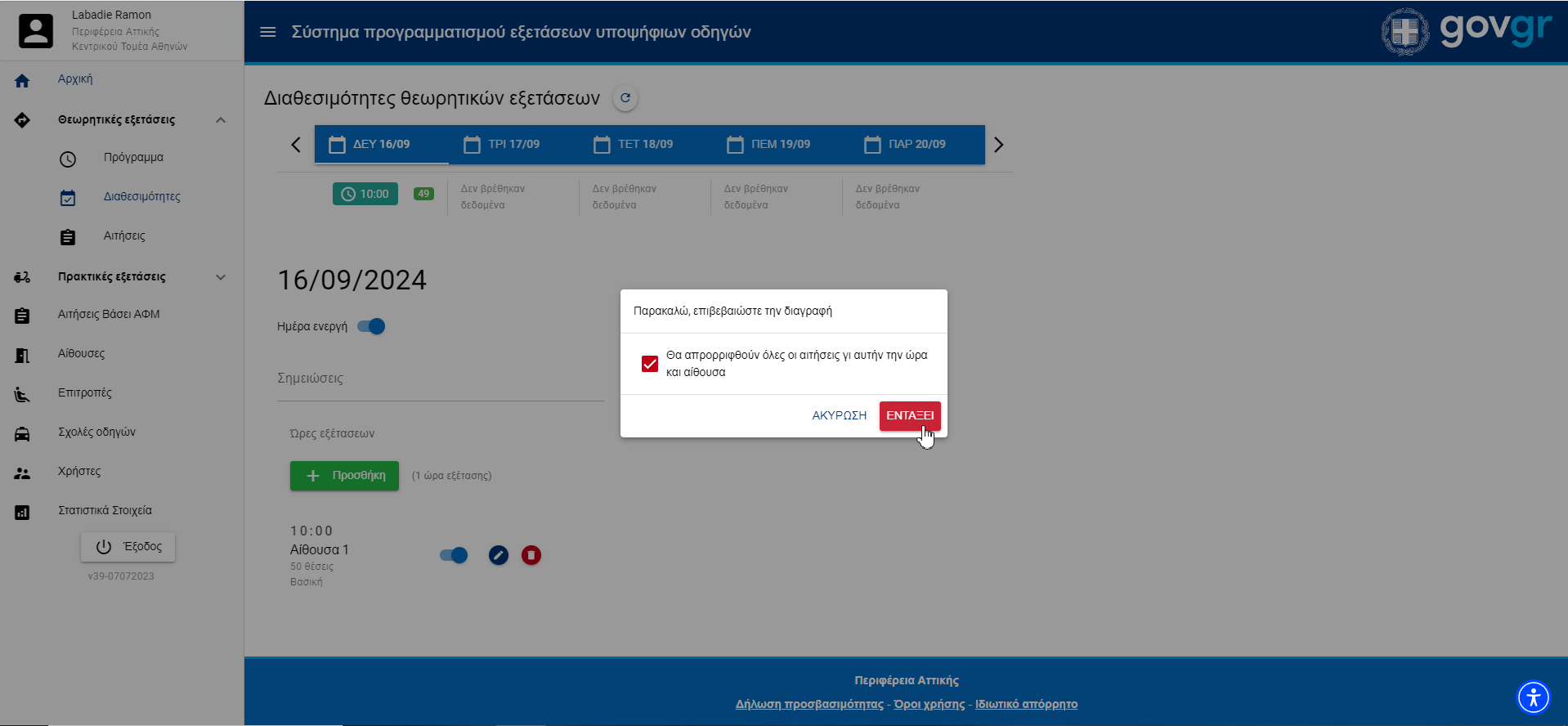Viewport: 1568px width, 726px height.
Task: Expand the Πρακτικές εξετάσεις section
Action: [221, 277]
